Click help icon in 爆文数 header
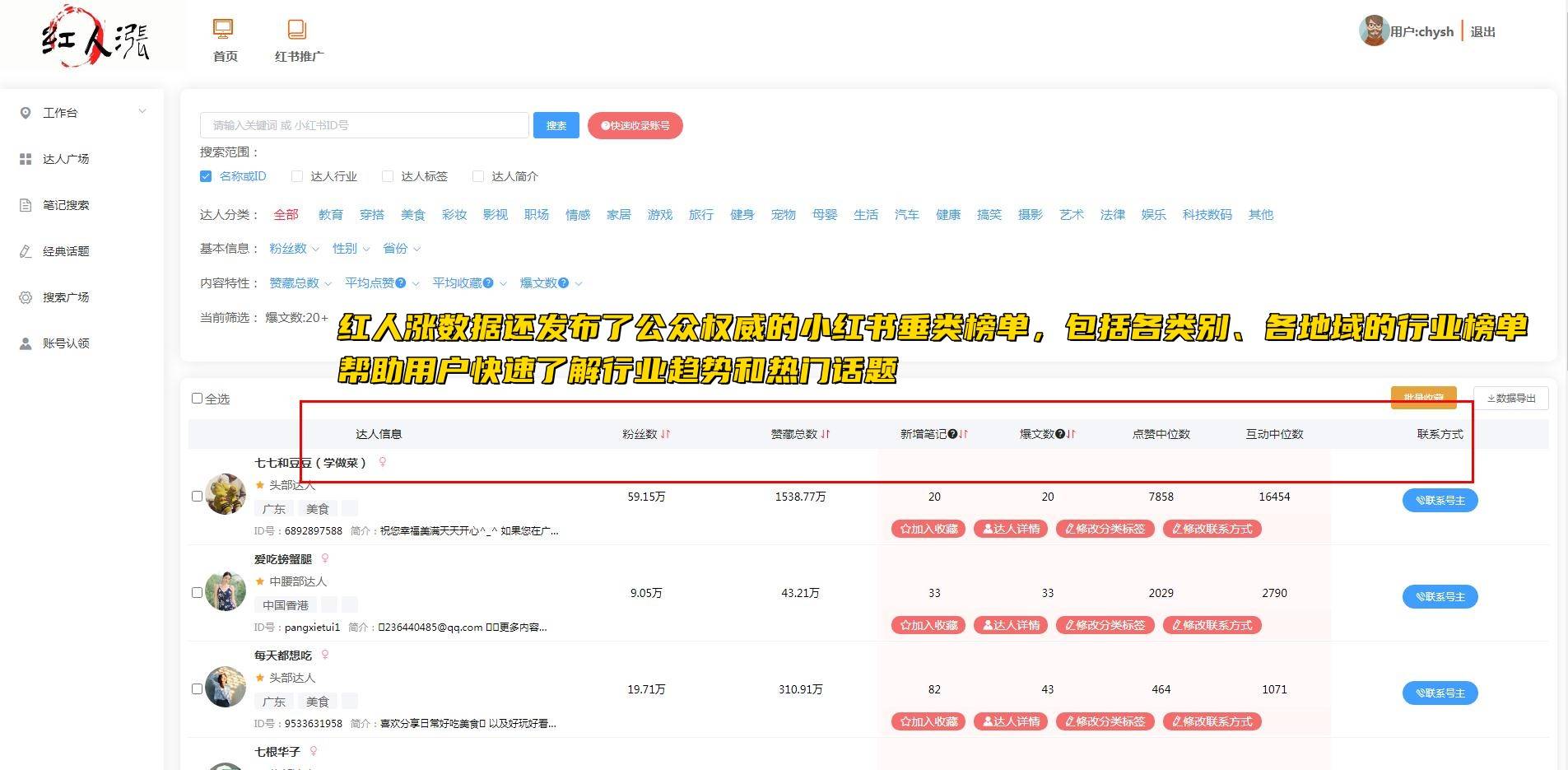Image resolution: width=1568 pixels, height=770 pixels. 1060,434
